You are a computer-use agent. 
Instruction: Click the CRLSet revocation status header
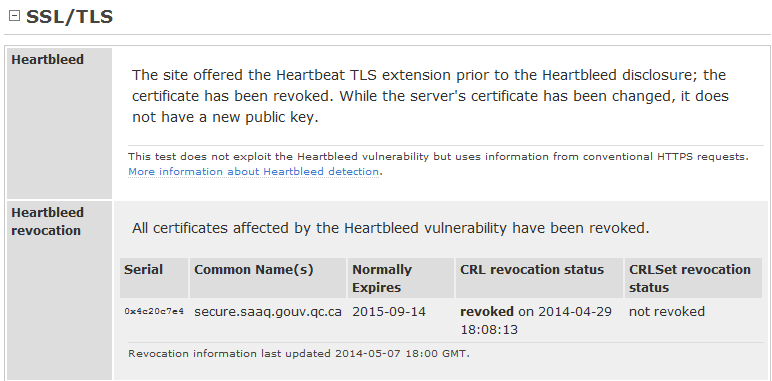(690, 279)
